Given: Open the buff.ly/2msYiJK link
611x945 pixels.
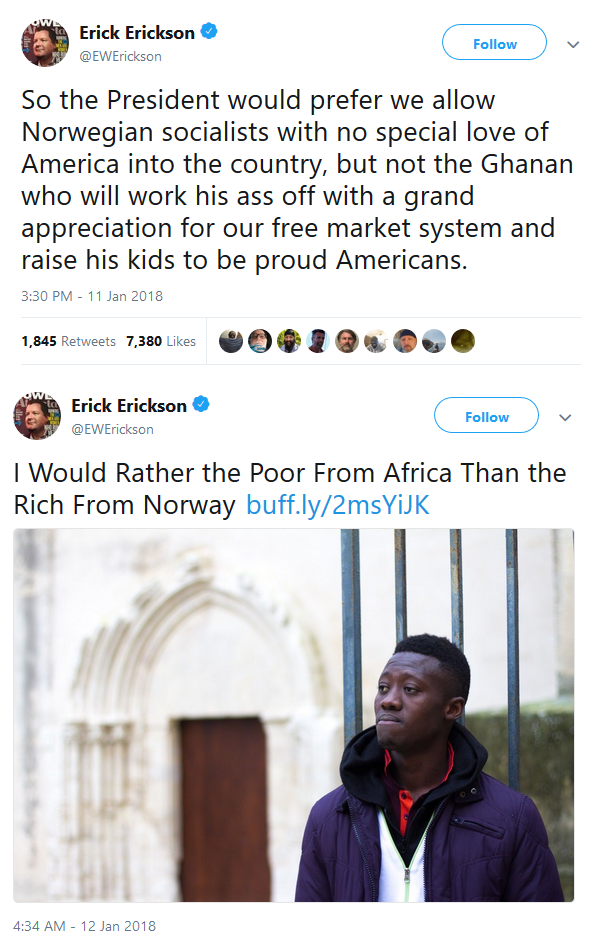Looking at the screenshot, I should [x=338, y=505].
